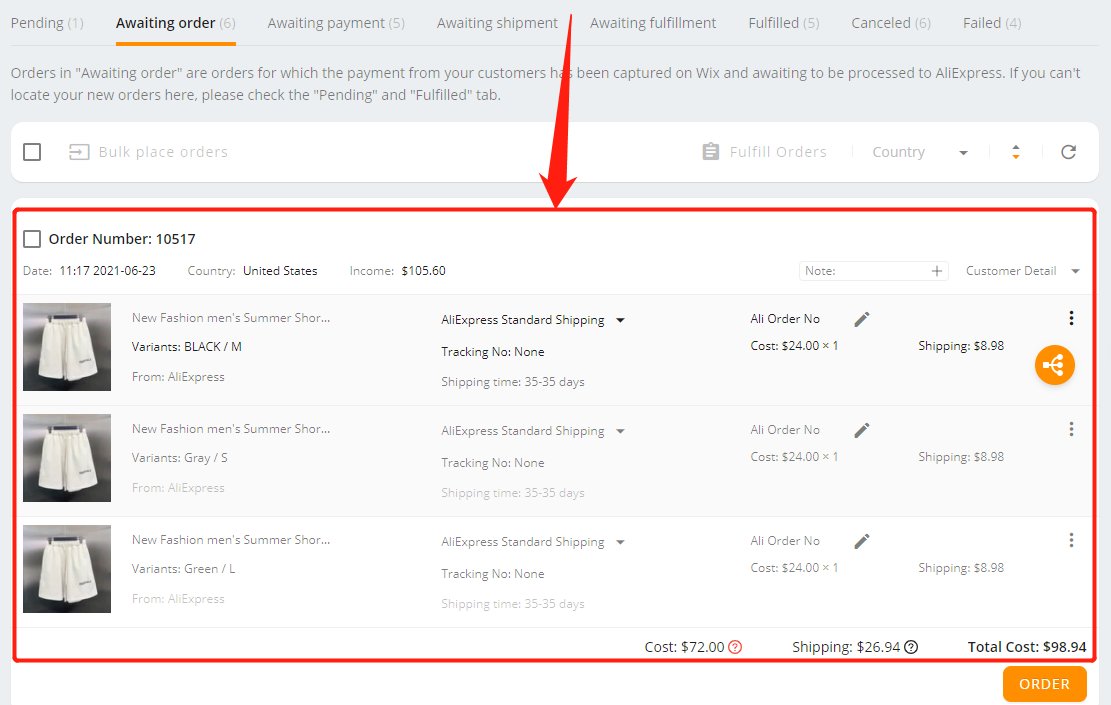
Task: Click the Shipping $26.94 help icon
Action: [911, 647]
